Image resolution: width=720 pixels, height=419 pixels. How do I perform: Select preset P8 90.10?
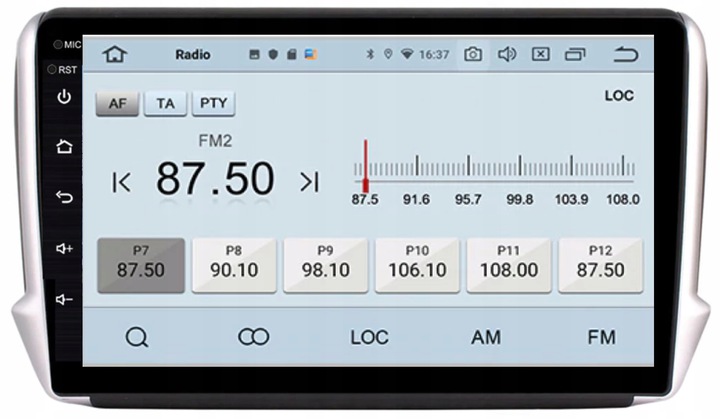pyautogui.click(x=233, y=265)
